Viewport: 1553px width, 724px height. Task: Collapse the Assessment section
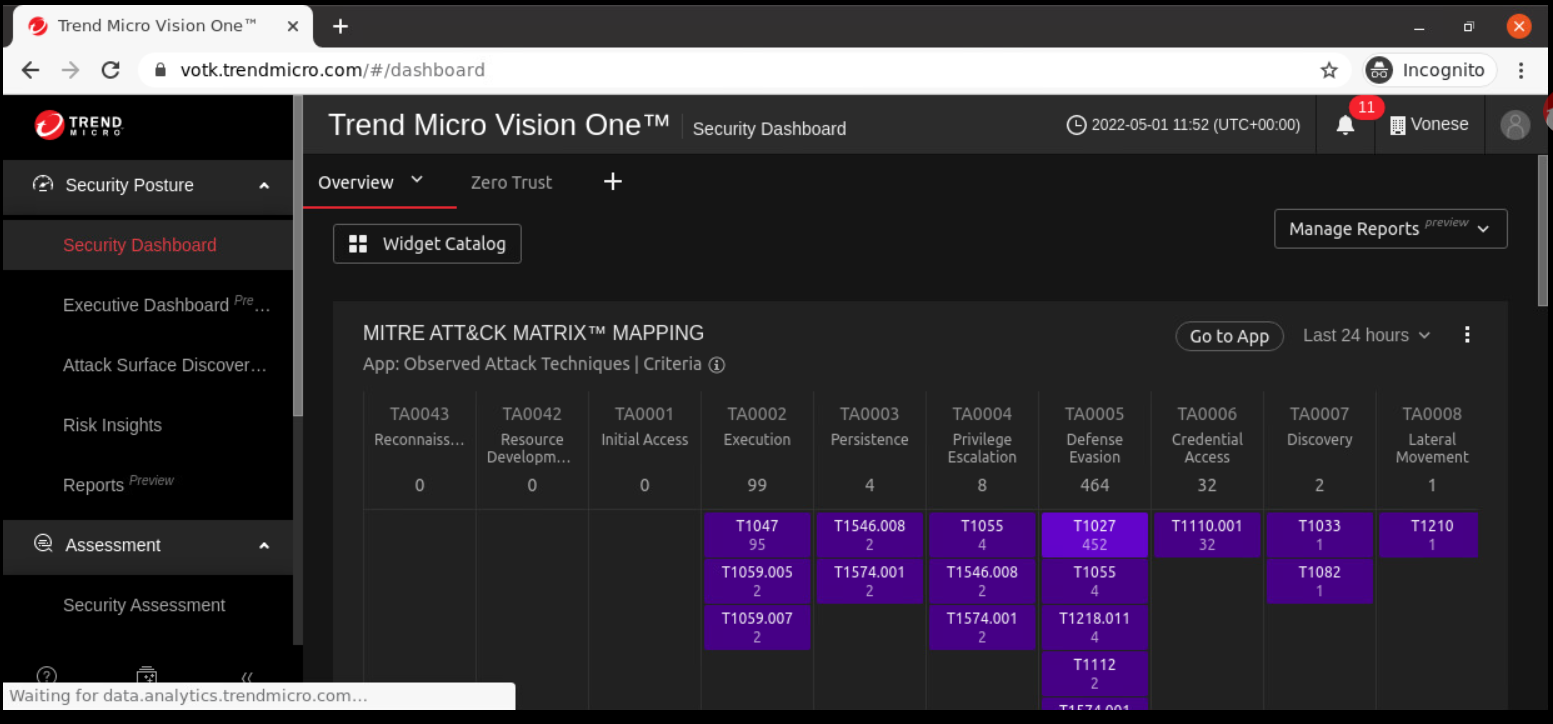click(264, 545)
